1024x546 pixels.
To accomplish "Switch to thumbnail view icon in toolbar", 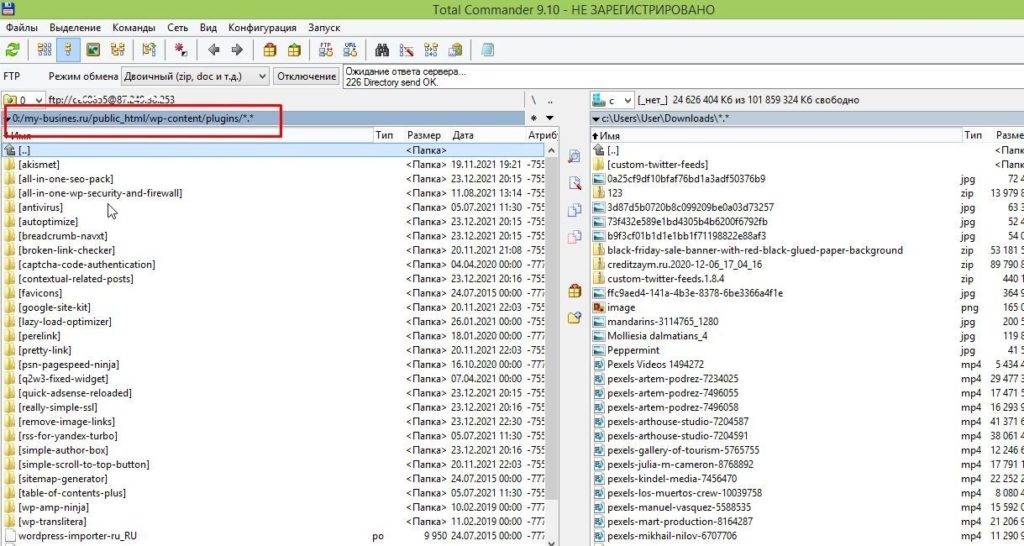I will point(93,49).
